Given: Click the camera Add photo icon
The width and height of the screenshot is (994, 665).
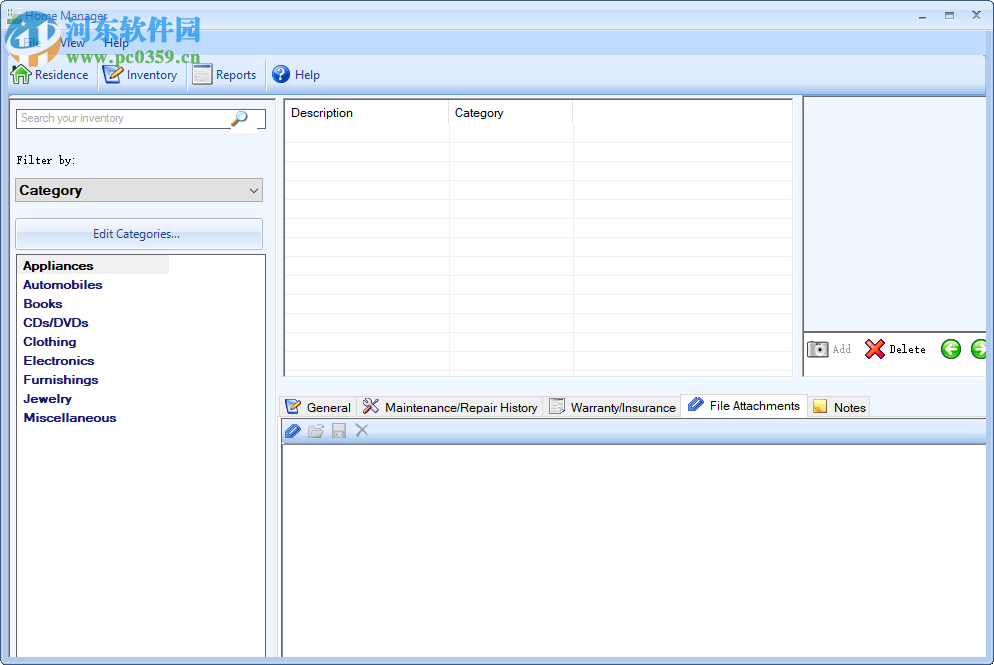Looking at the screenshot, I should 817,349.
